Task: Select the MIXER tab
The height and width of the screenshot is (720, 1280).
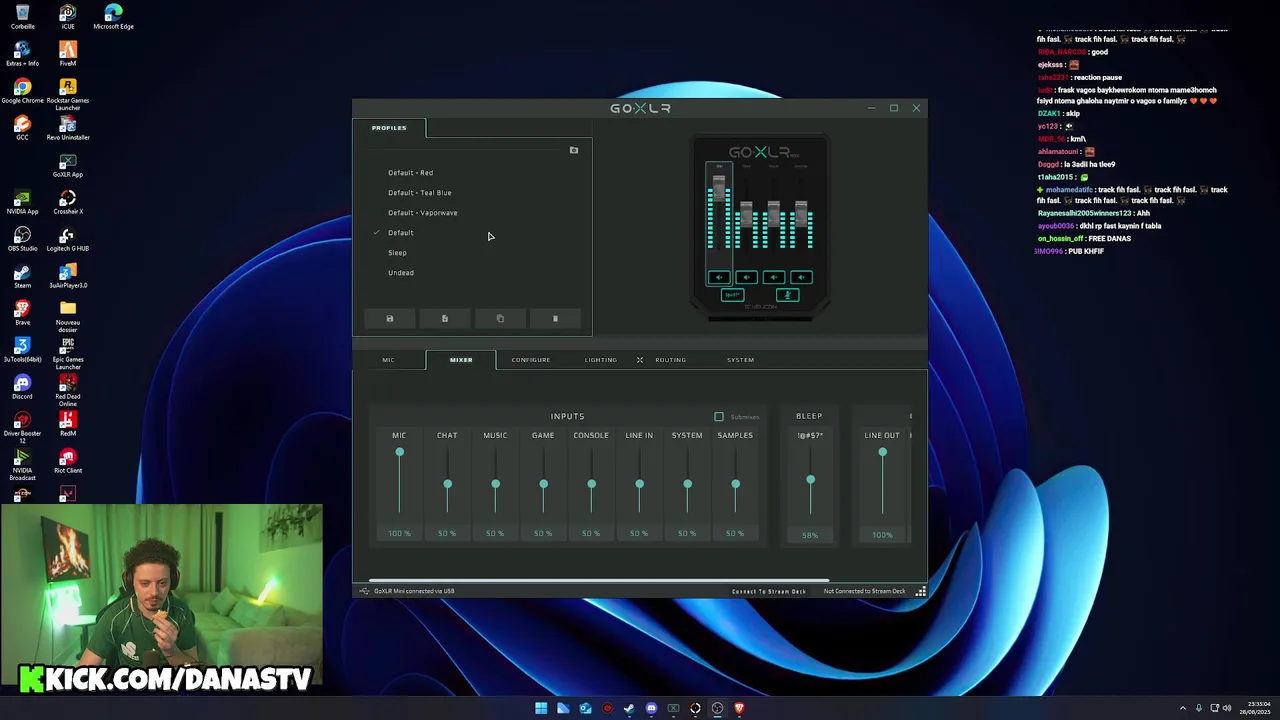Action: click(x=461, y=360)
